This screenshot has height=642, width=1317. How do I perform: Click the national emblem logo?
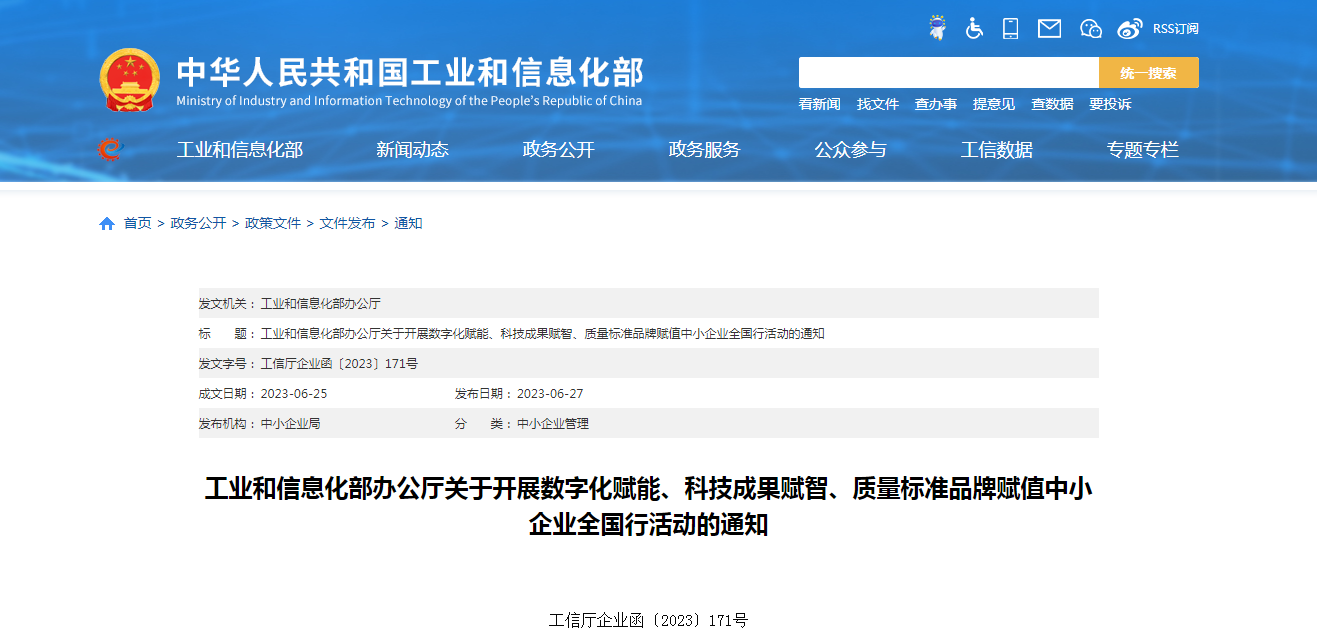[130, 79]
